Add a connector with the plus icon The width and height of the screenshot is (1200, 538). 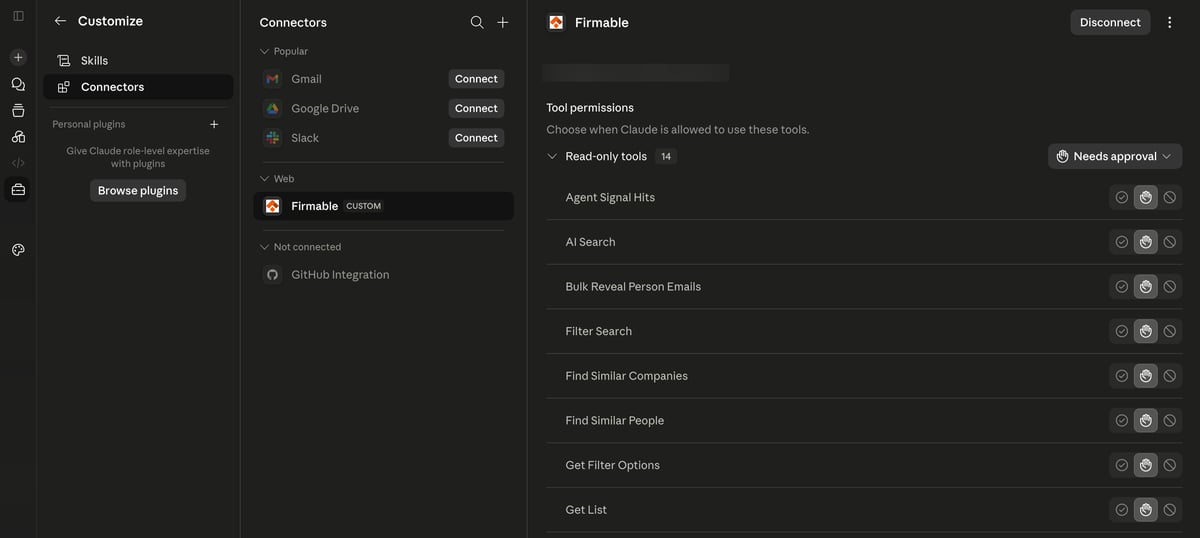tap(503, 22)
